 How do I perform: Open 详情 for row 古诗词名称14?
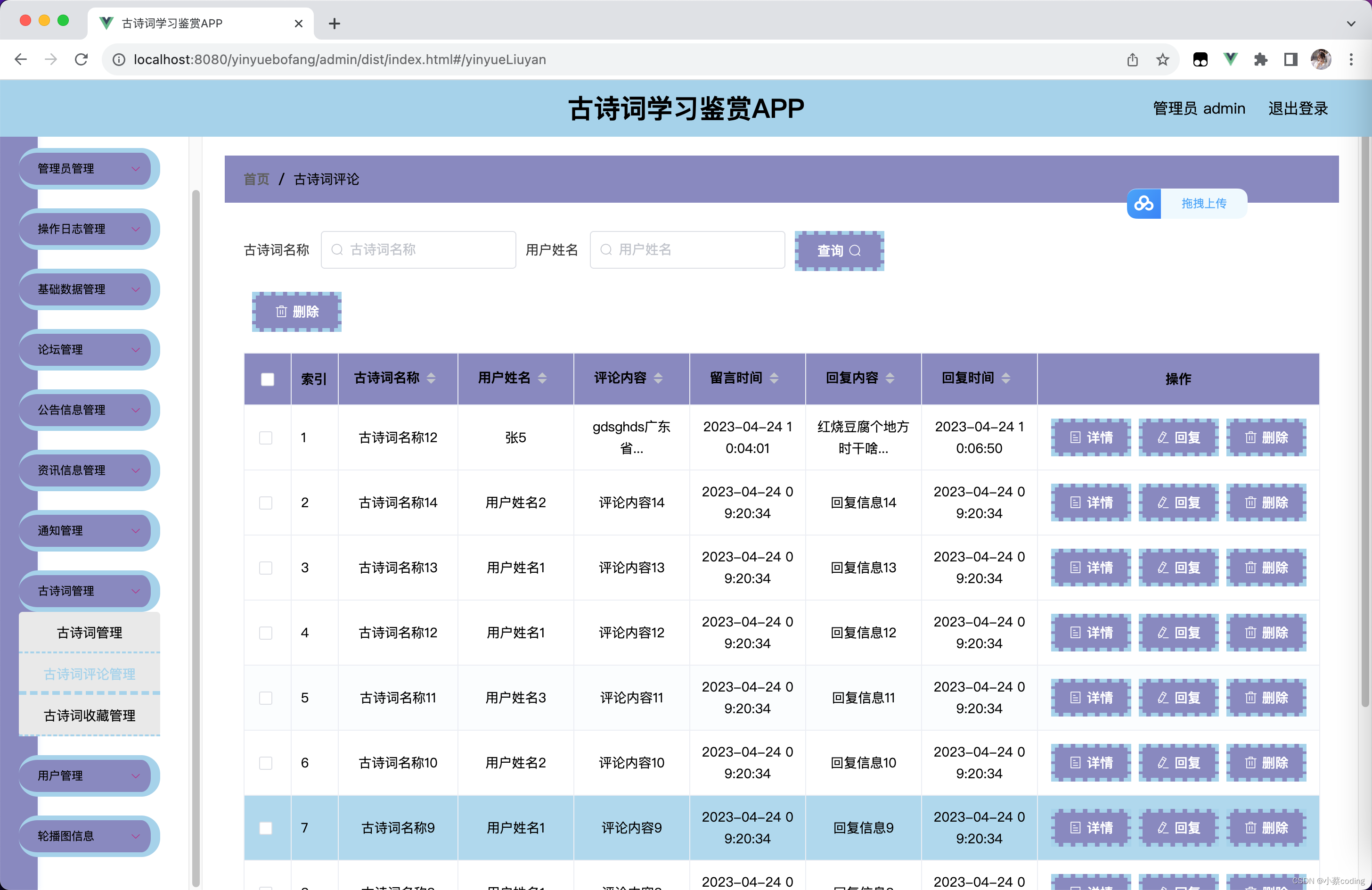pos(1091,503)
